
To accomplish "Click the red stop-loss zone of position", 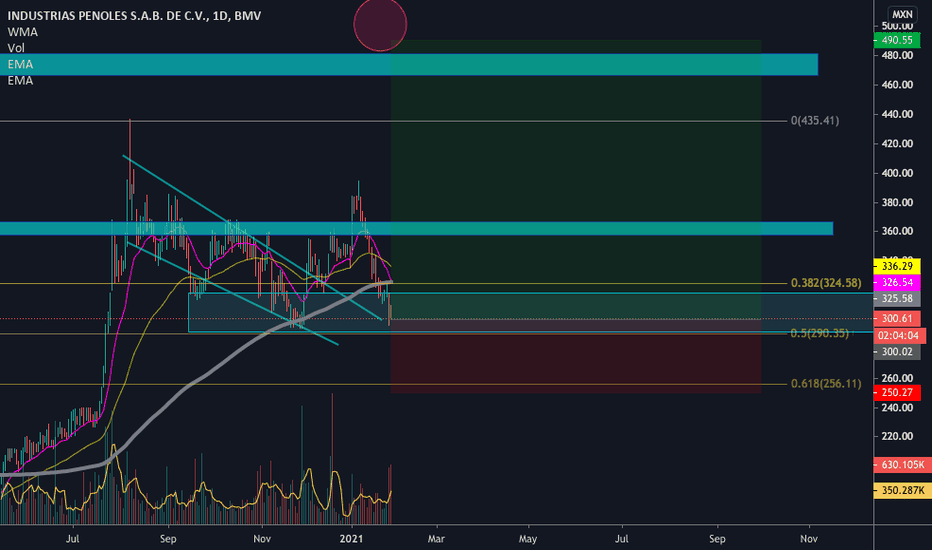I will pyautogui.click(x=576, y=356).
